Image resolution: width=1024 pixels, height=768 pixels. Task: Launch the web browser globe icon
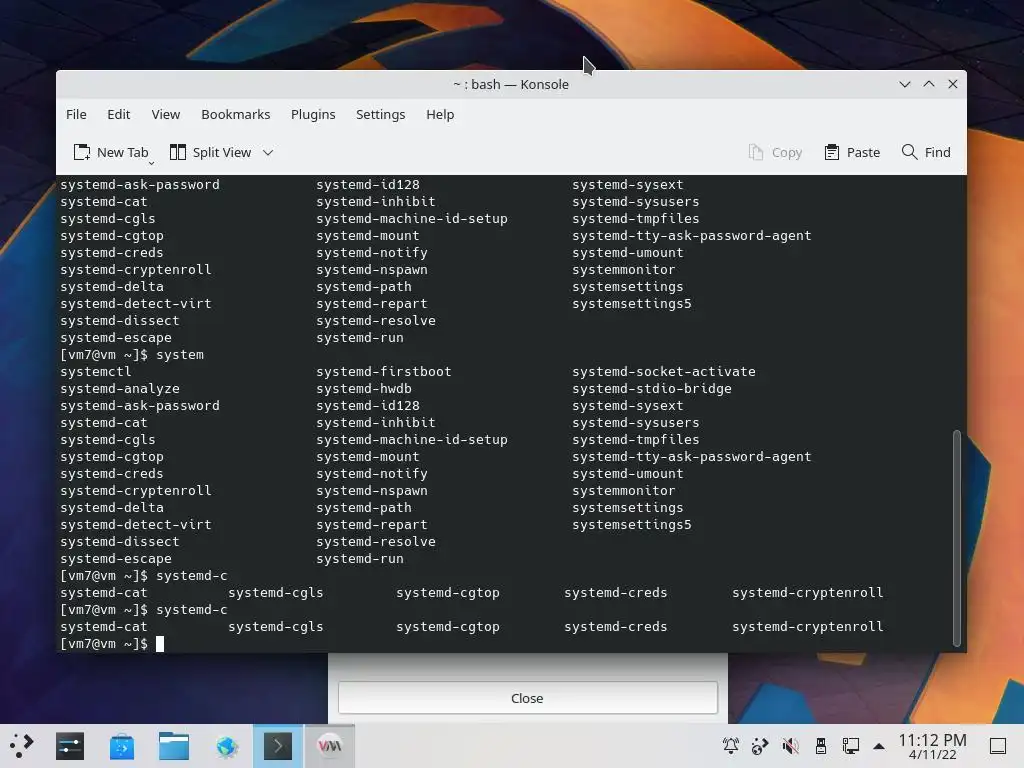(x=227, y=746)
